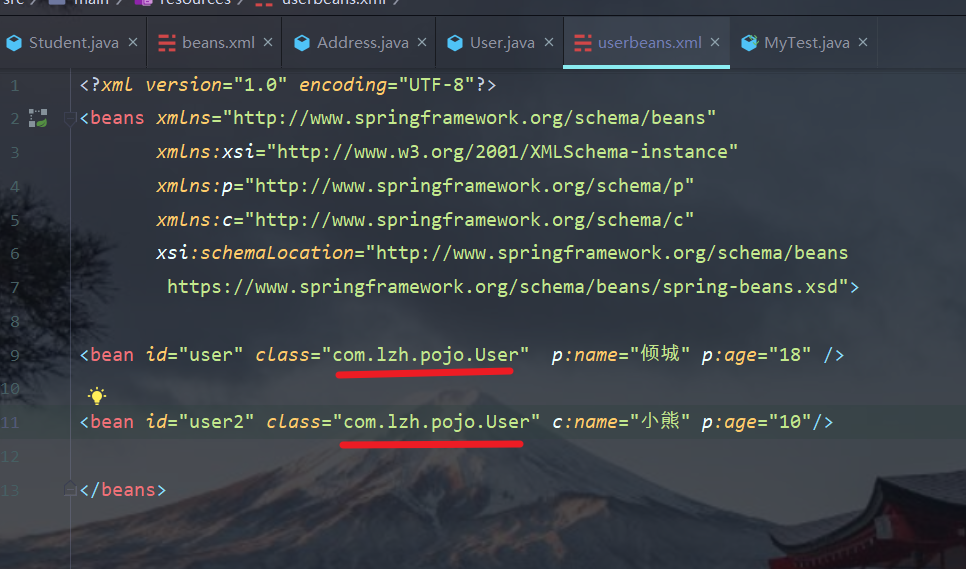The image size is (966, 569).
Task: Switch to the Address.java tab
Action: (x=359, y=42)
